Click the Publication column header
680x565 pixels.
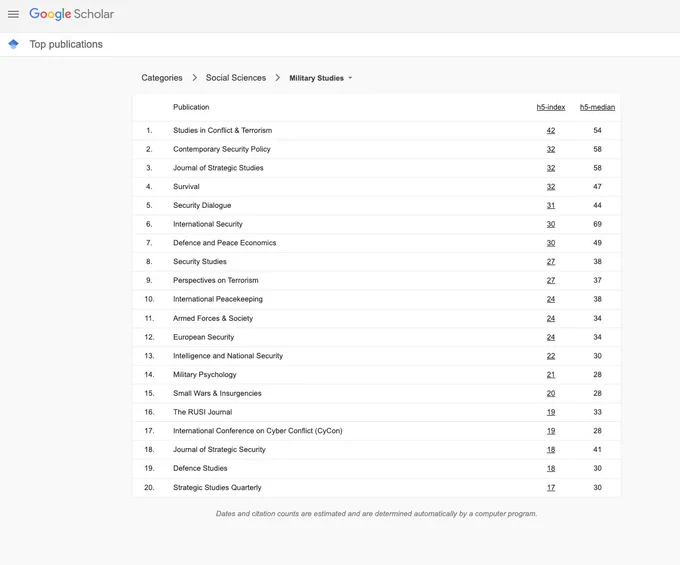(x=191, y=107)
